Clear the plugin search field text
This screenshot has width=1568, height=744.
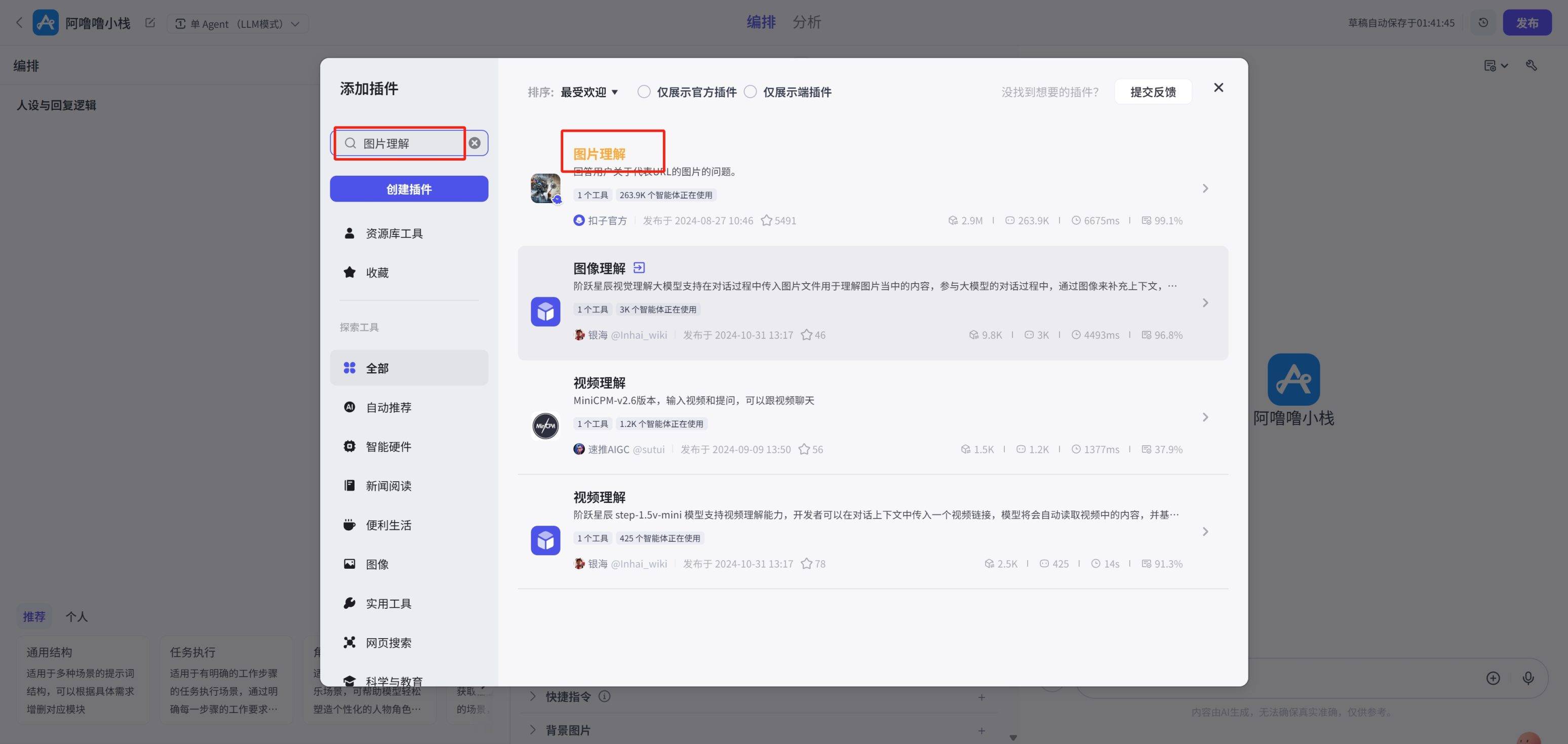[x=474, y=143]
